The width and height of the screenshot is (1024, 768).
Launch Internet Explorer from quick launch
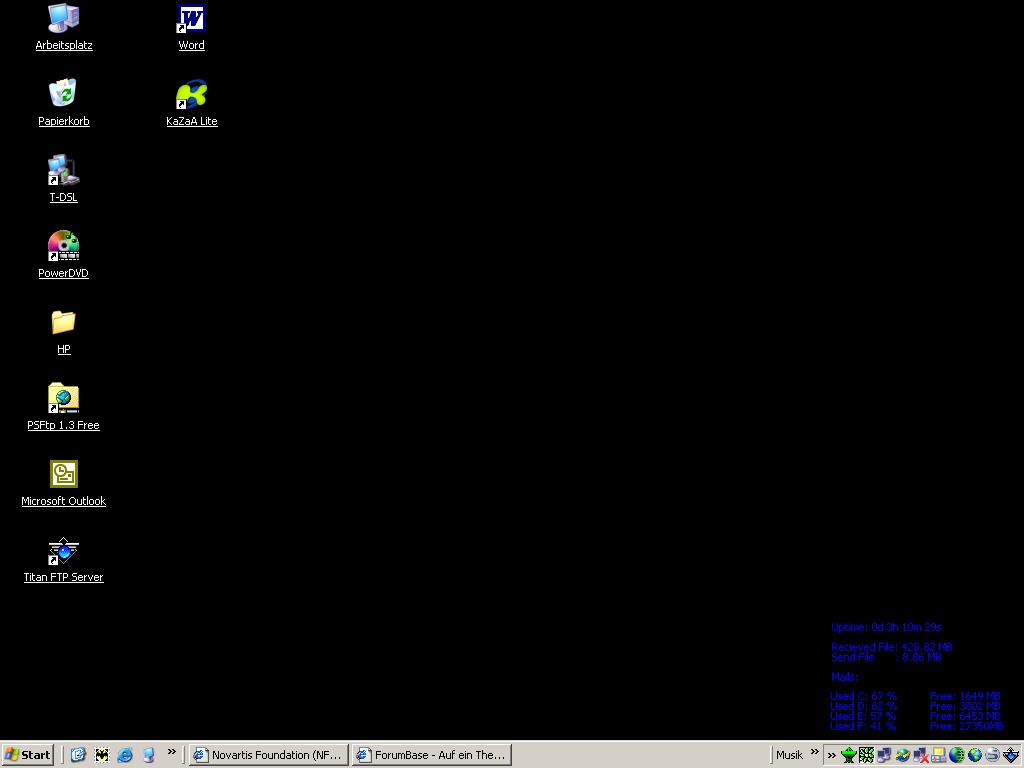(x=125, y=755)
